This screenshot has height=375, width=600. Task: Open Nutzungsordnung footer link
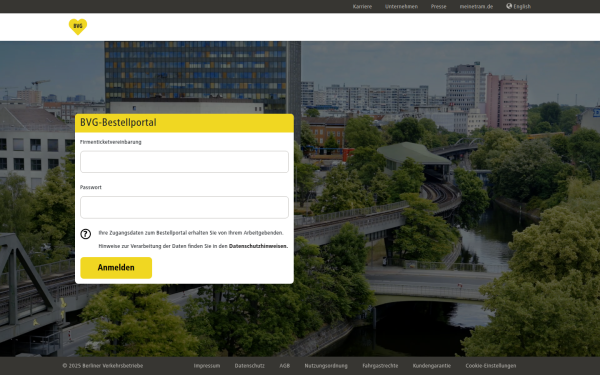click(x=326, y=366)
